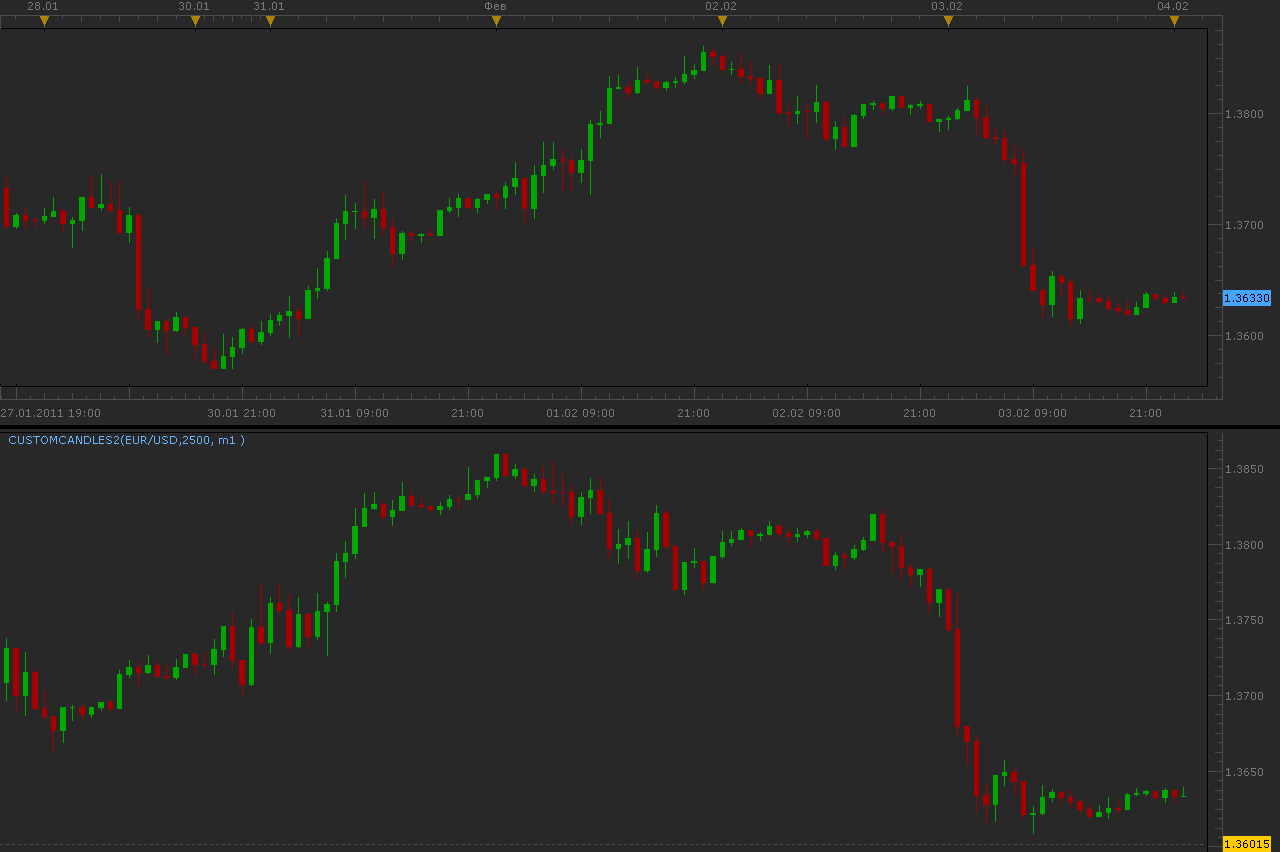
Task: Click 1.3700 on the upper chart price scale
Action: pos(1245,225)
